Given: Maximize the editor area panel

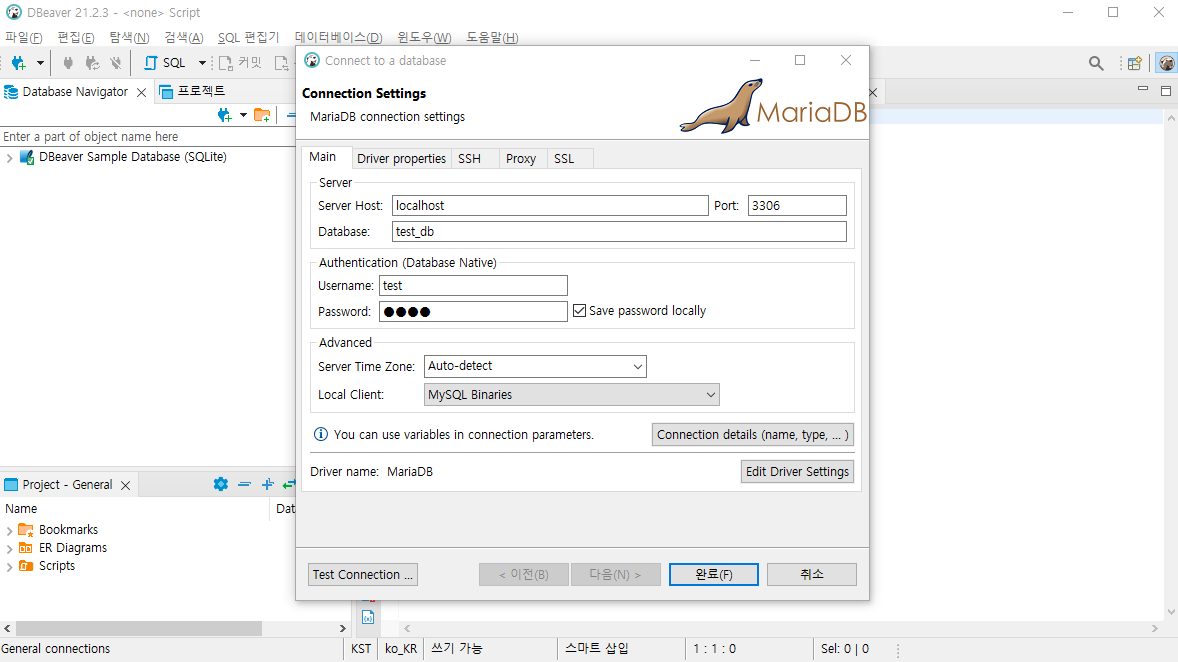Looking at the screenshot, I should [x=1166, y=90].
